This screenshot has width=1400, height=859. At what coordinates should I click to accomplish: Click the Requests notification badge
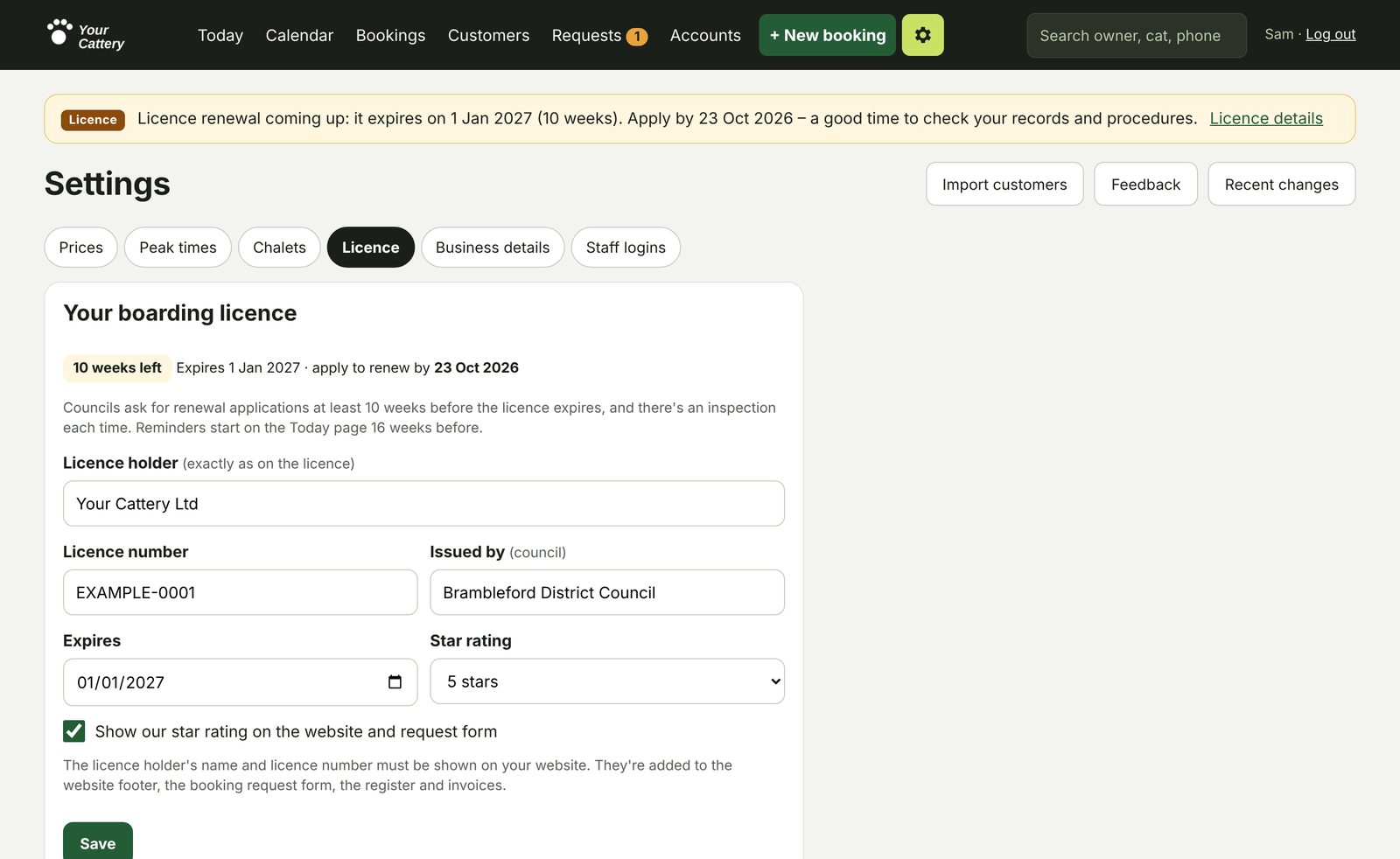click(x=637, y=36)
